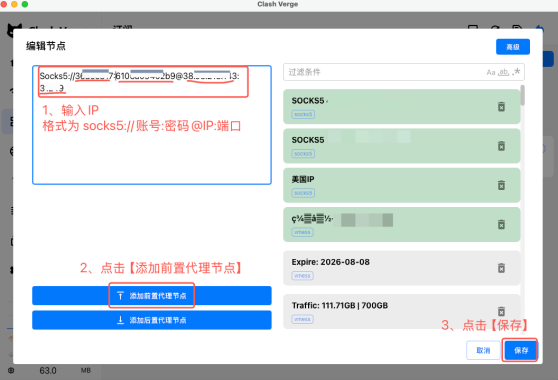558x380 pixels.
Task: Select the 美国IP node item
Action: (x=401, y=185)
